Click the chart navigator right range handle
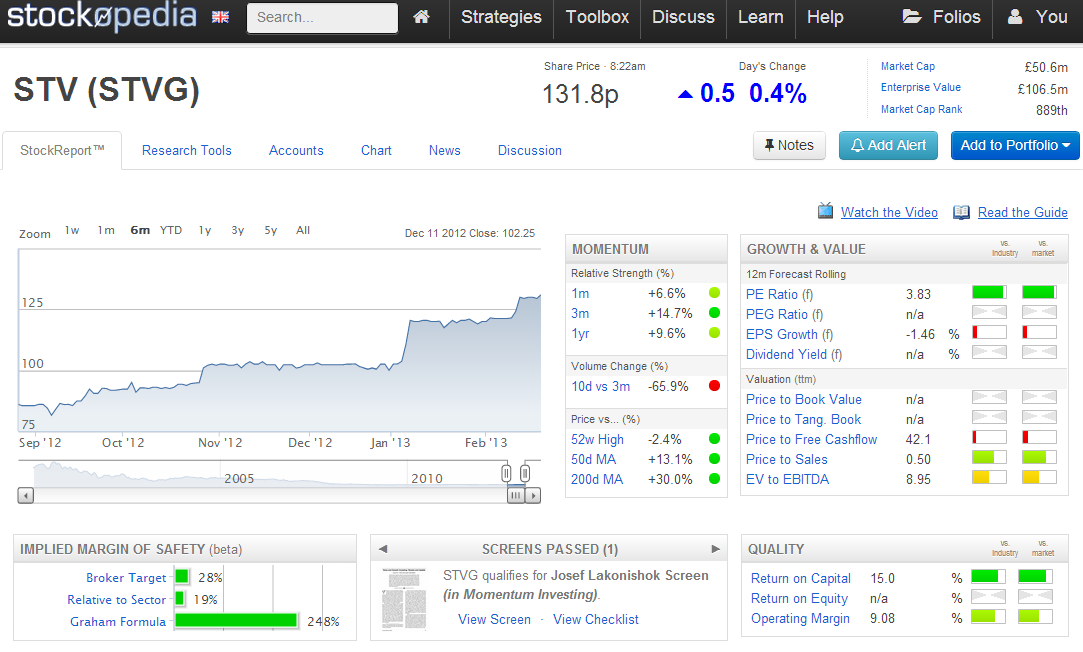This screenshot has width=1083, height=652. (x=525, y=473)
